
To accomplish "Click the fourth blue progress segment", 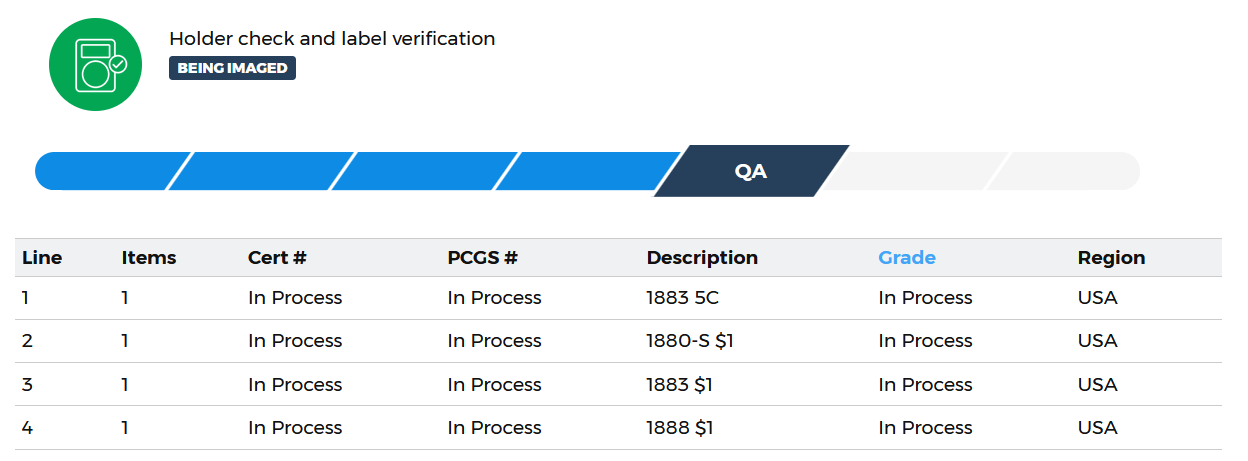I will (589, 171).
